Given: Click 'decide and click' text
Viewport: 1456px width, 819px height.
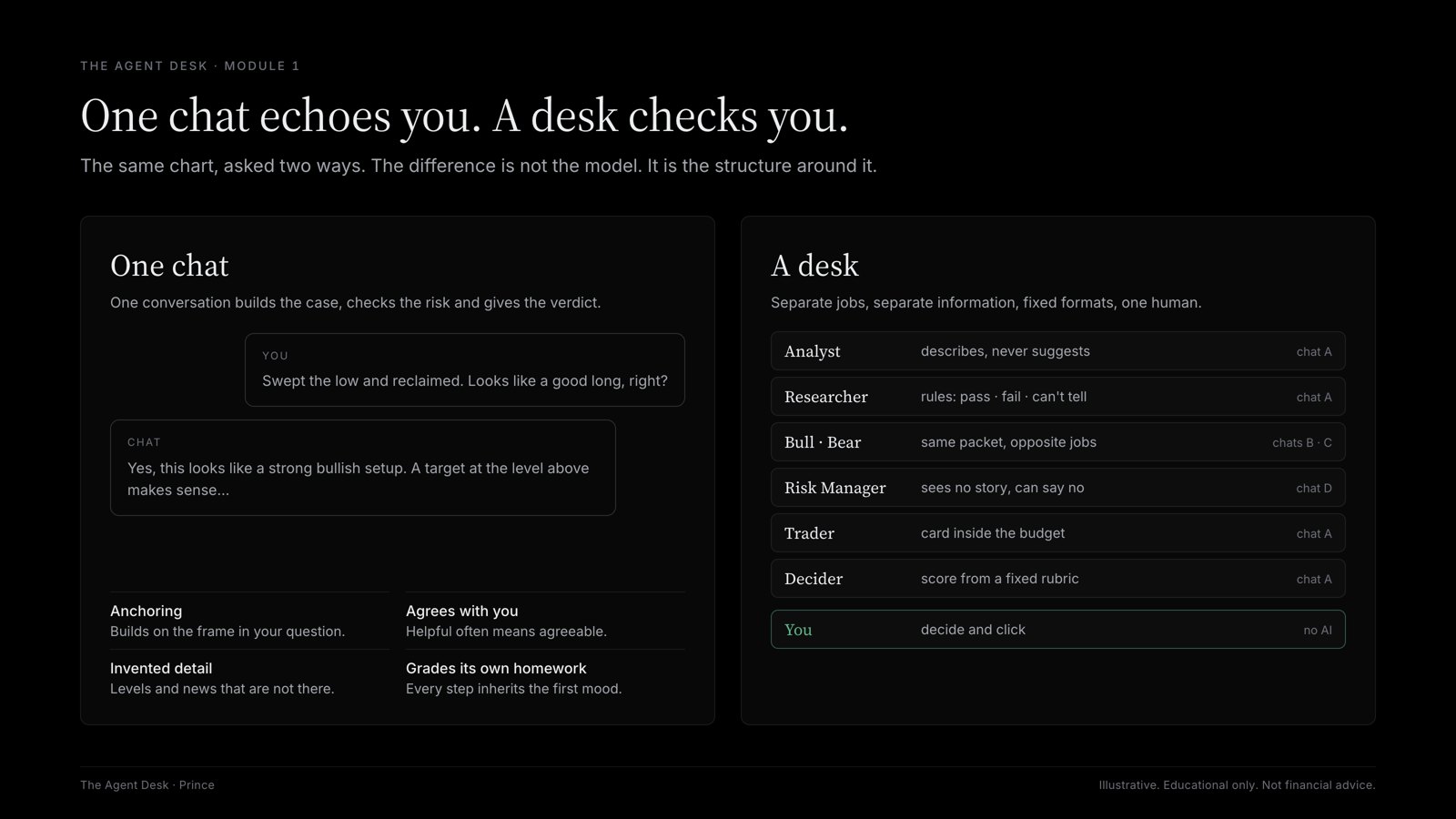Looking at the screenshot, I should (x=973, y=630).
